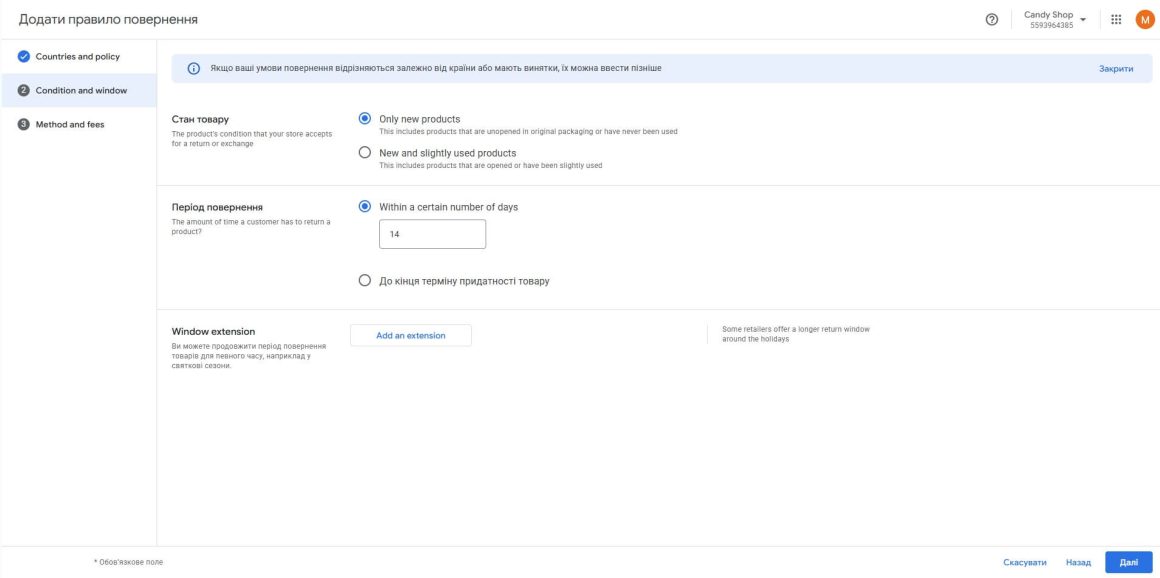This screenshot has height=578, width=1160.
Task: Click the page title Додати правило повернення
Action: click(108, 19)
